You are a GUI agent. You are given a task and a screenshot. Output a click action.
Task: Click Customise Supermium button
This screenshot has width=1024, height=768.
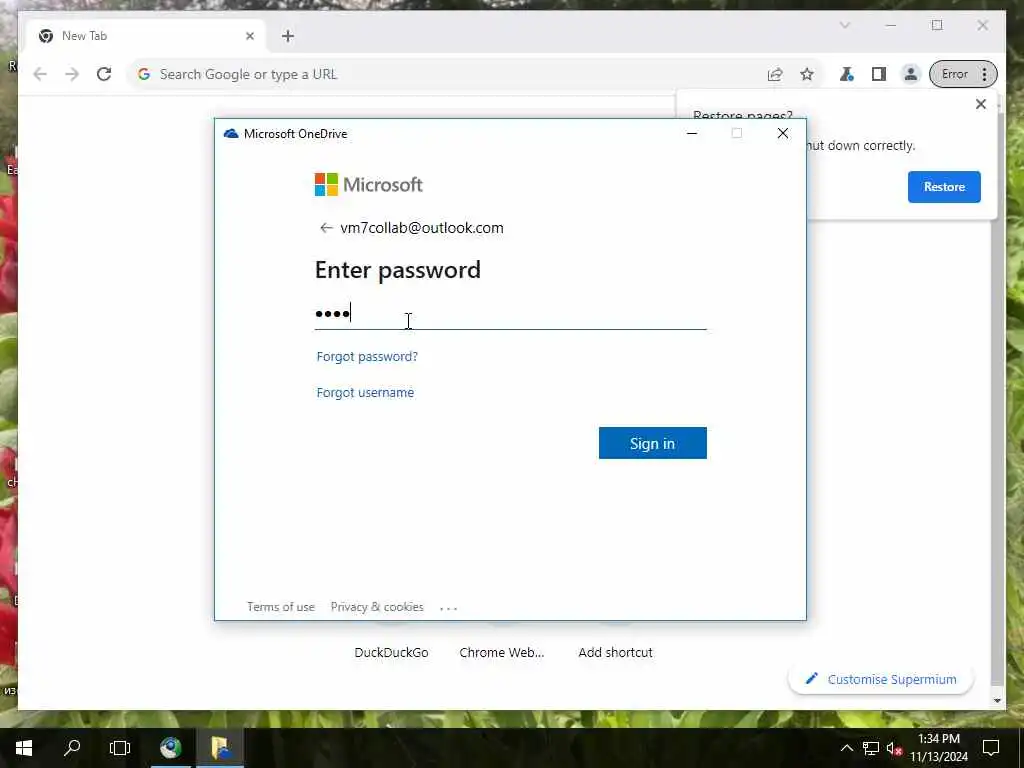coord(881,679)
